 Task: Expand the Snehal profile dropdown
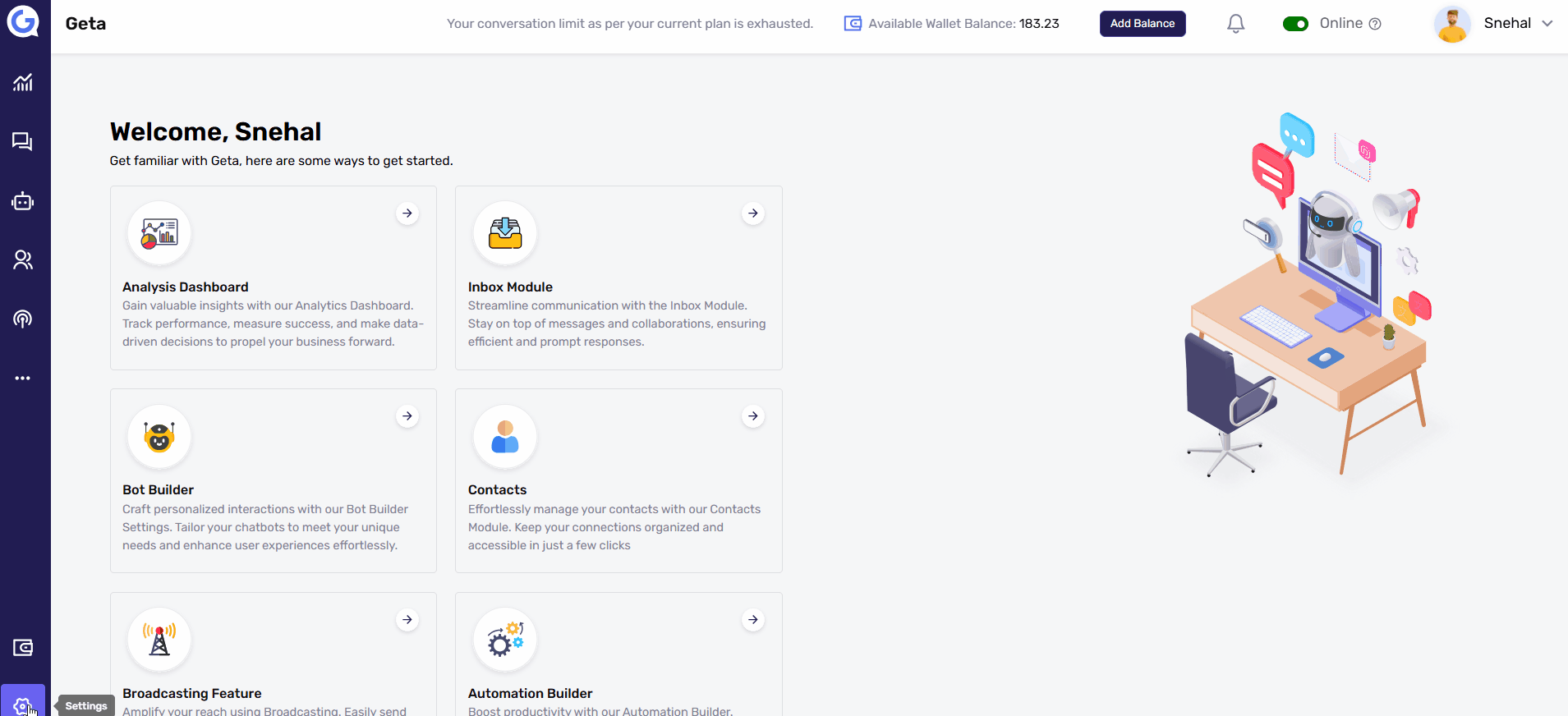point(1547,24)
